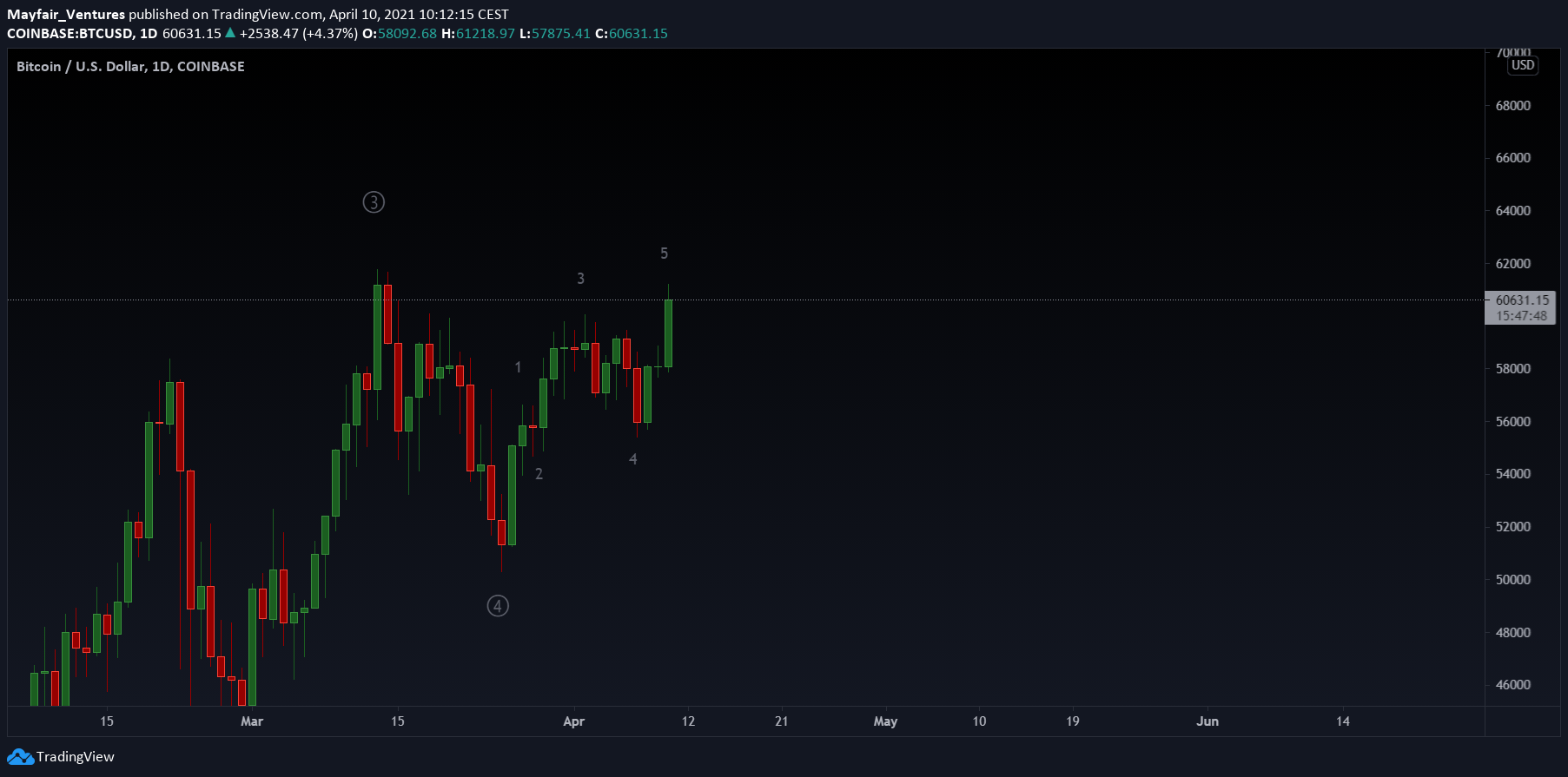1568x777 pixels.
Task: Click the latest green candle under label 5
Action: click(668, 333)
